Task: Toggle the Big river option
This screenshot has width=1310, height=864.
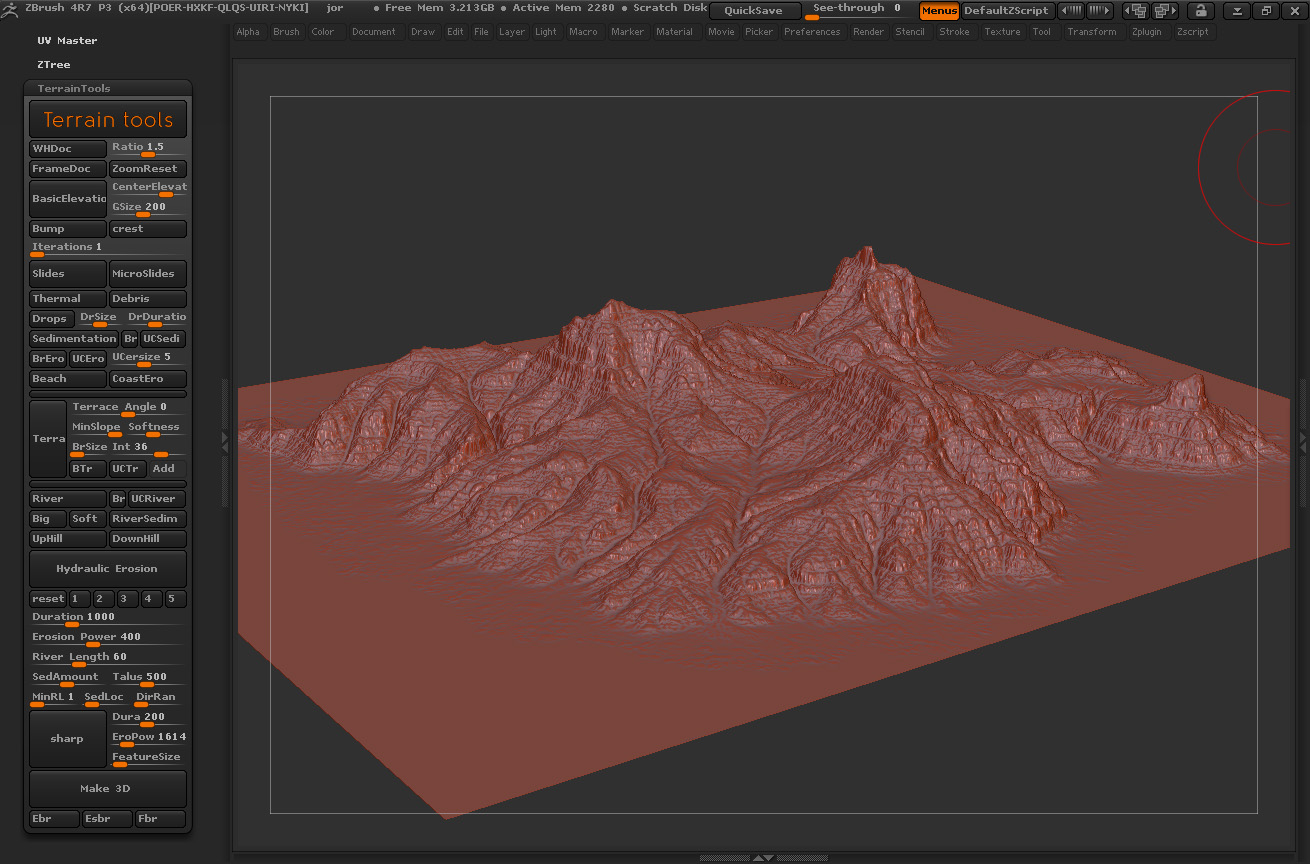Action: [x=48, y=518]
